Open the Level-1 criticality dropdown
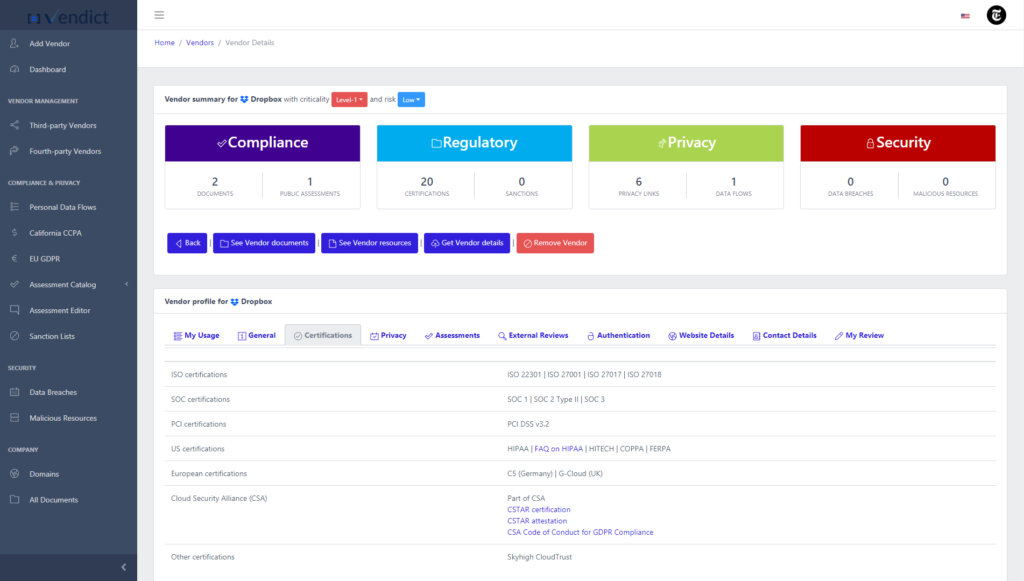The image size is (1024, 581). (349, 99)
